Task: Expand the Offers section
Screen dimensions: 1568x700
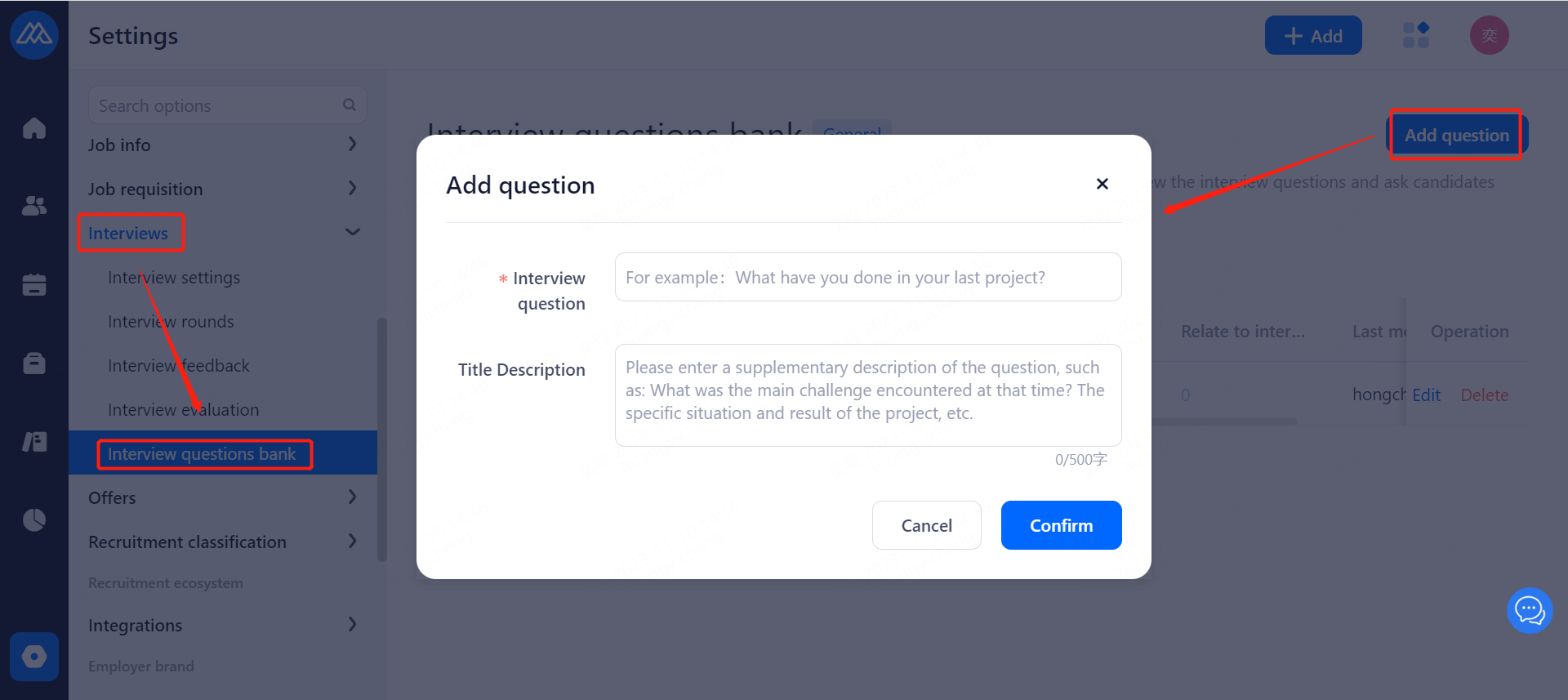Action: tap(352, 497)
